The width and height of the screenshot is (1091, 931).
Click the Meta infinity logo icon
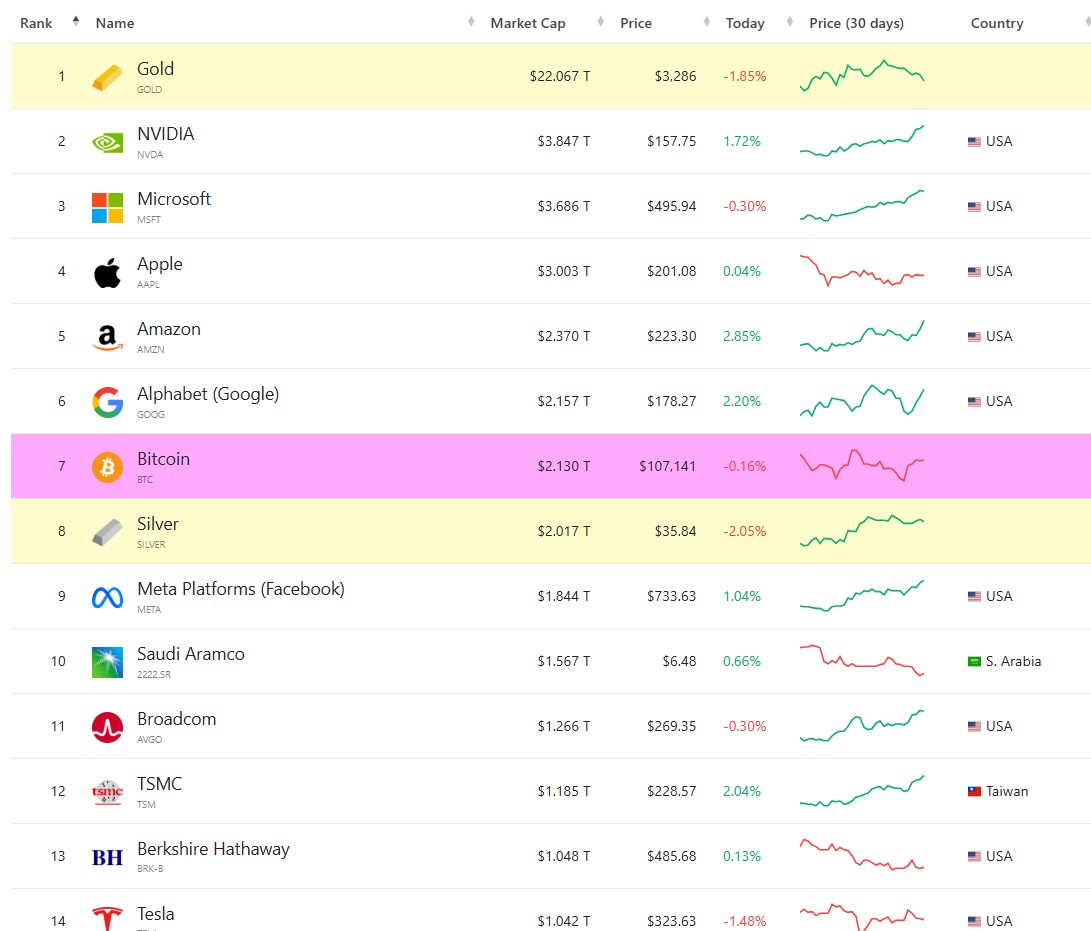(x=107, y=597)
